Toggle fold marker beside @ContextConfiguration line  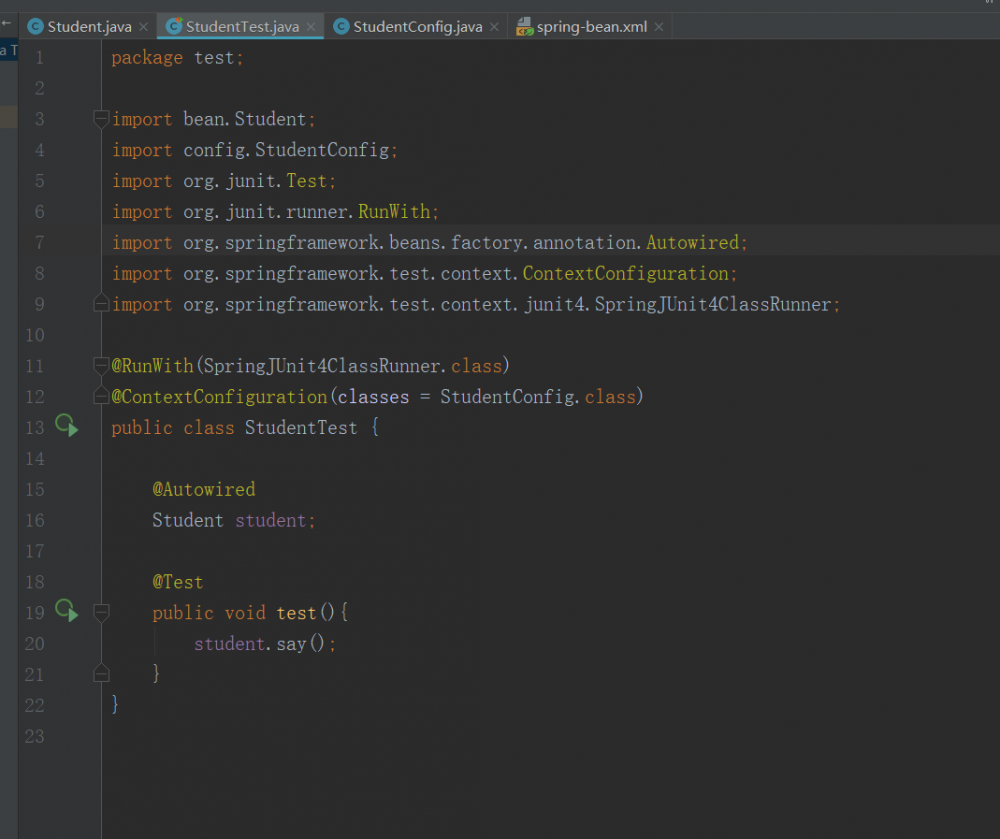pos(100,397)
